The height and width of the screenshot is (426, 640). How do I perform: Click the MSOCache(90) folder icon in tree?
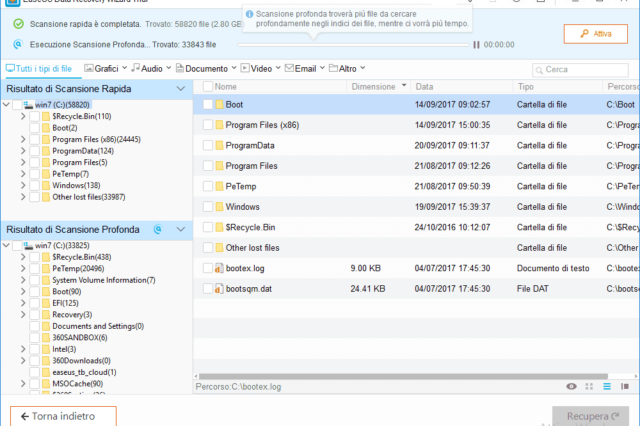point(46,384)
